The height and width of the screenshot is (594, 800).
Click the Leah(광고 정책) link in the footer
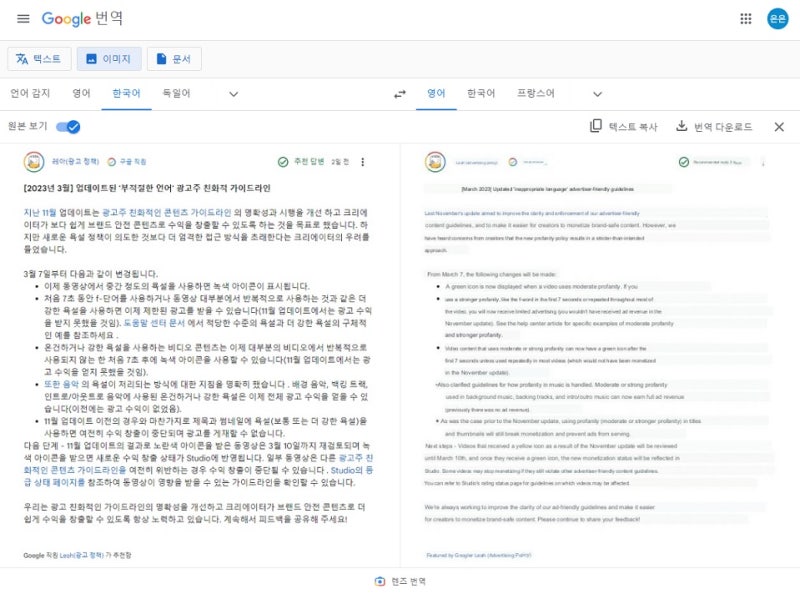click(x=82, y=555)
